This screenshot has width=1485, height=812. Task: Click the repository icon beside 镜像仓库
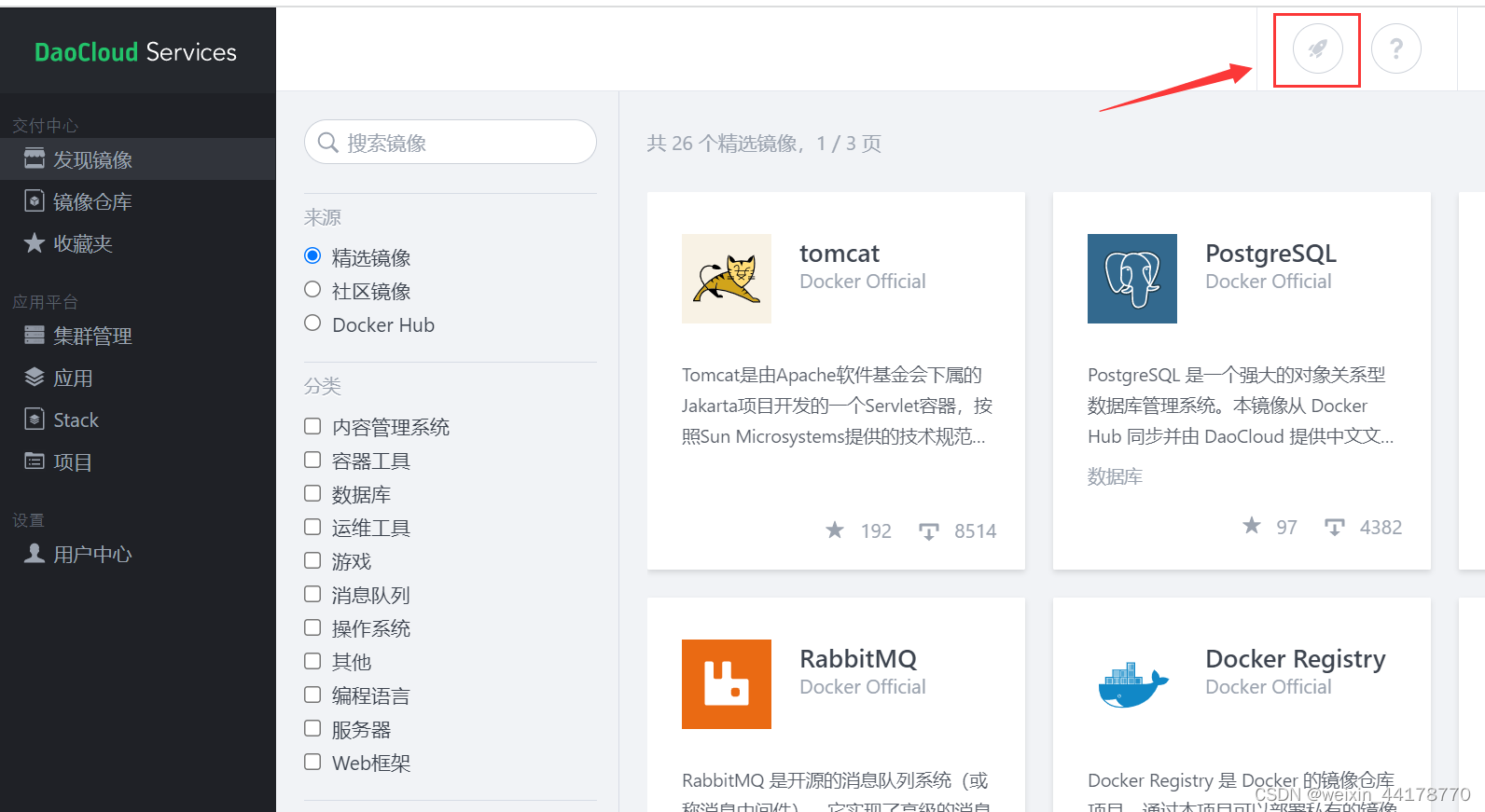tap(35, 200)
